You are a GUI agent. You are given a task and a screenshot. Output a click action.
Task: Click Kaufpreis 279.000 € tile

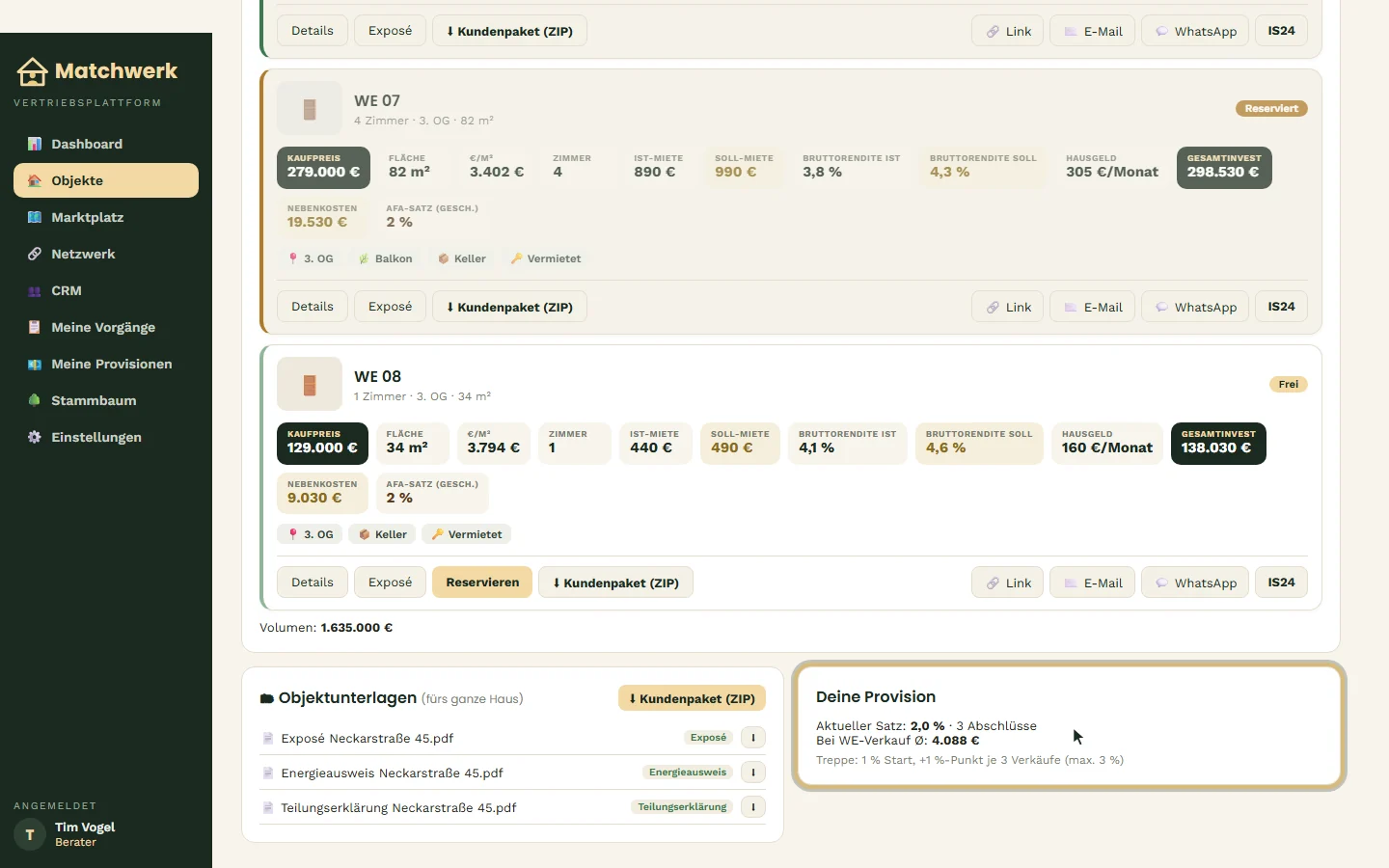323,168
